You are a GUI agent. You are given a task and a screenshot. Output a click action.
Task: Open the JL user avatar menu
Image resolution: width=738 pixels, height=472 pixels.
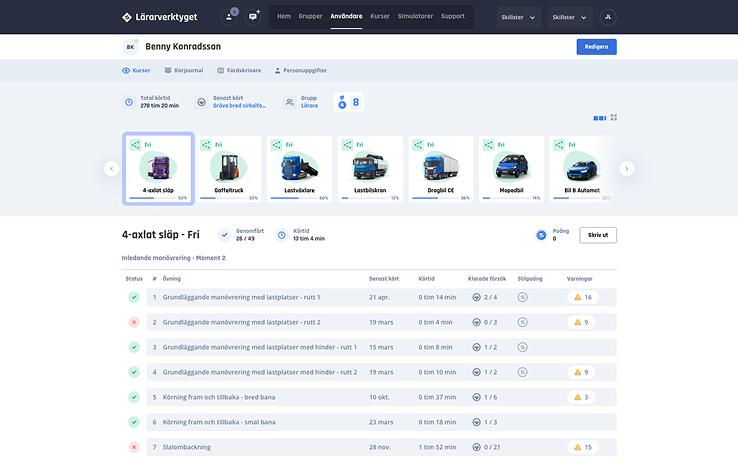(x=608, y=17)
